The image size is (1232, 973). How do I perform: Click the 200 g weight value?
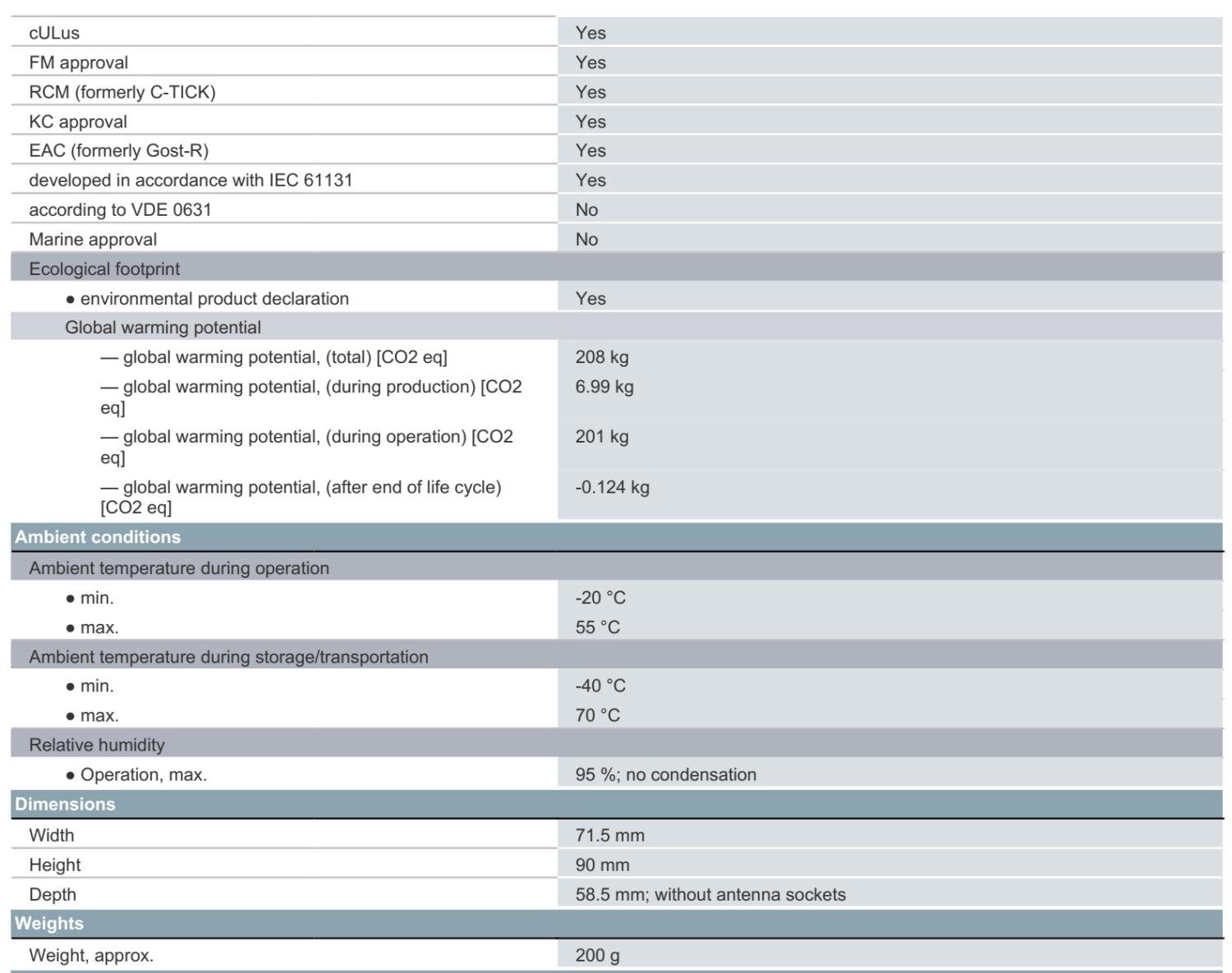tap(597, 955)
